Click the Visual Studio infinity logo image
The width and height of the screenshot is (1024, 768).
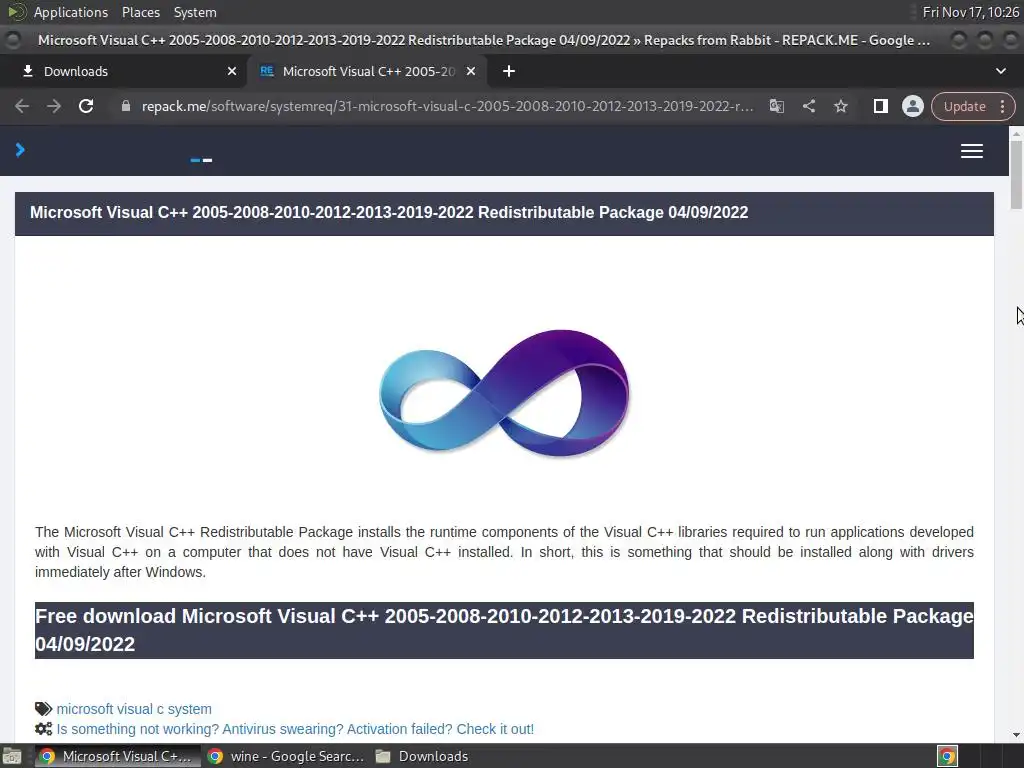504,393
